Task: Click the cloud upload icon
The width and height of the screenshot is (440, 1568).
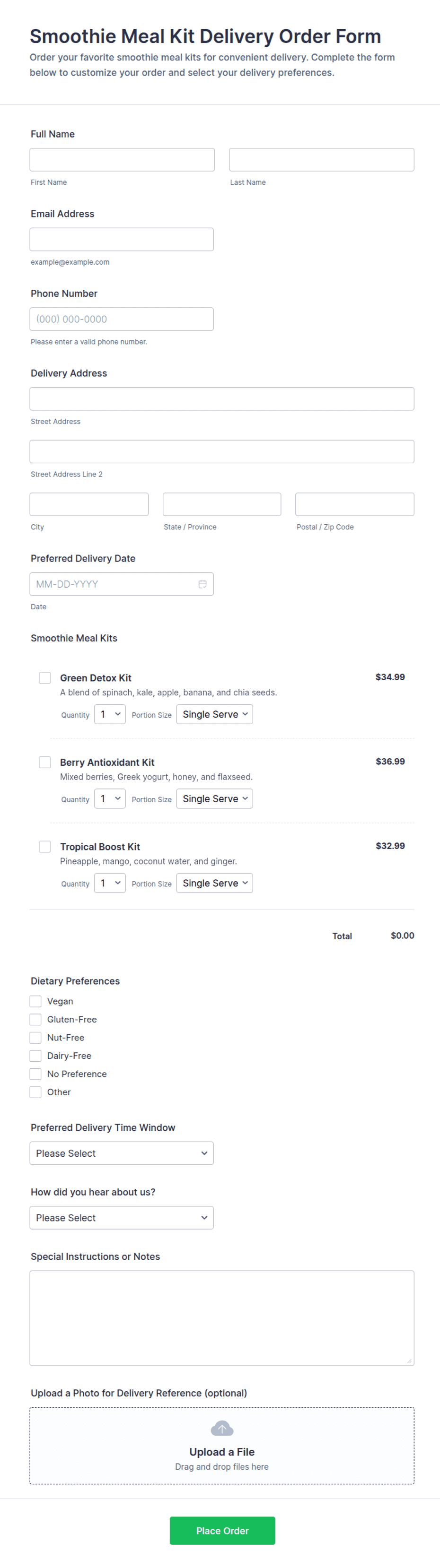Action: pos(222,1428)
